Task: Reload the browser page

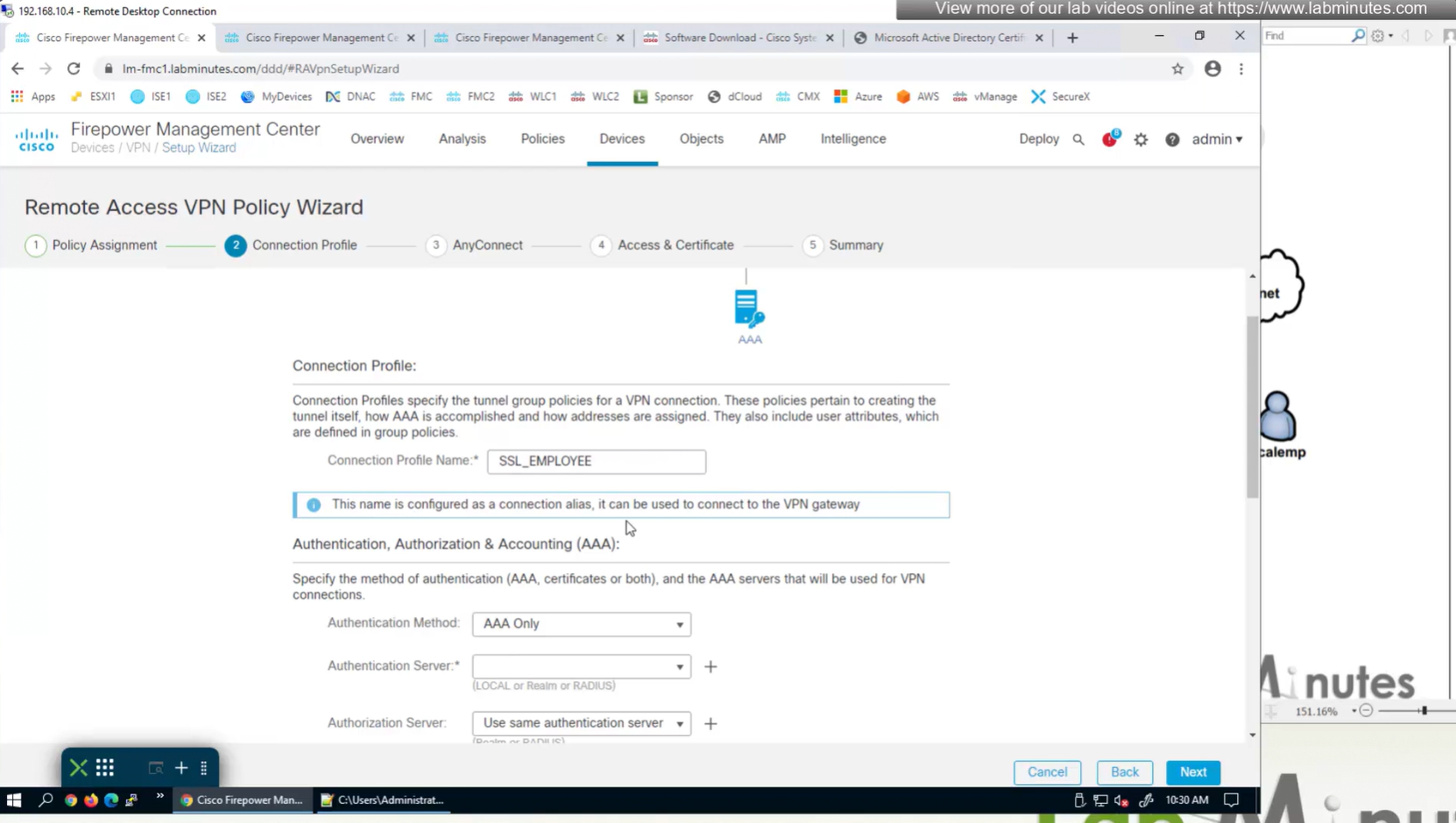Action: pyautogui.click(x=74, y=68)
